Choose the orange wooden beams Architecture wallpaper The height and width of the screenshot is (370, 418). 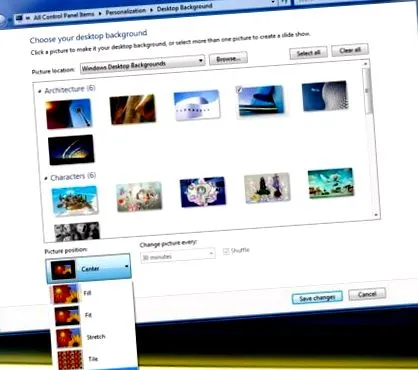tap(132, 109)
